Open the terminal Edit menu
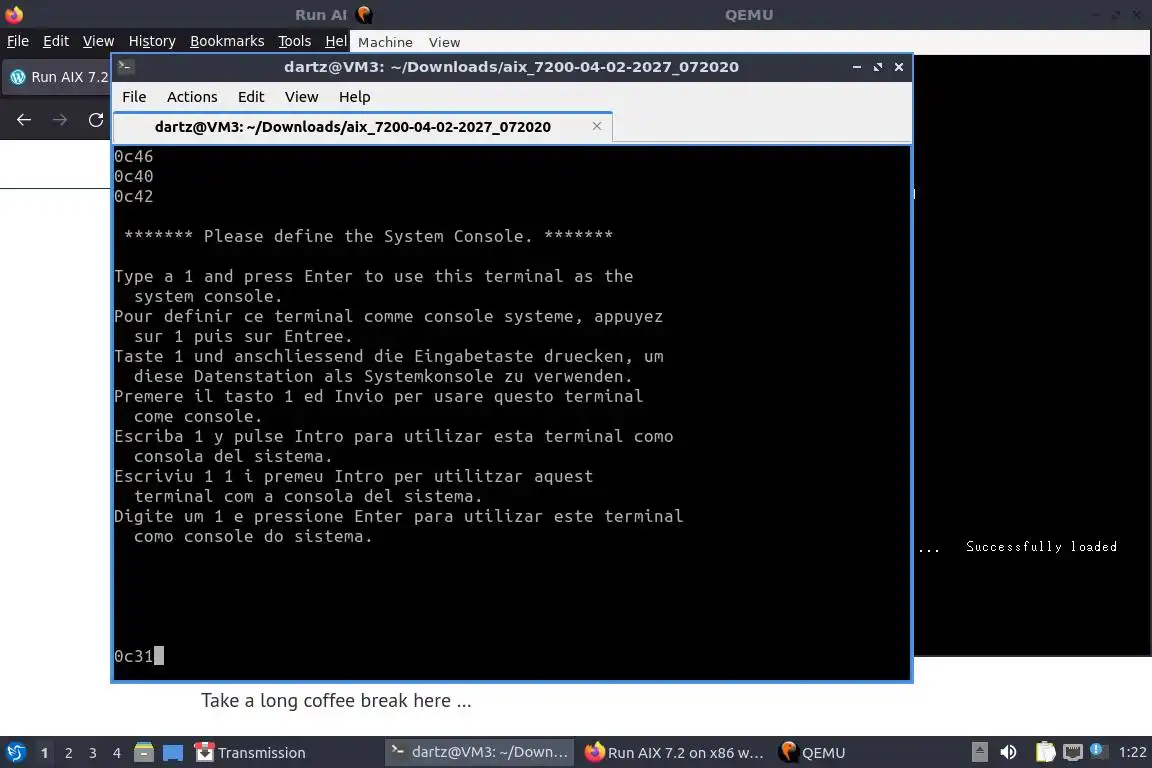The height and width of the screenshot is (768, 1152). [251, 97]
